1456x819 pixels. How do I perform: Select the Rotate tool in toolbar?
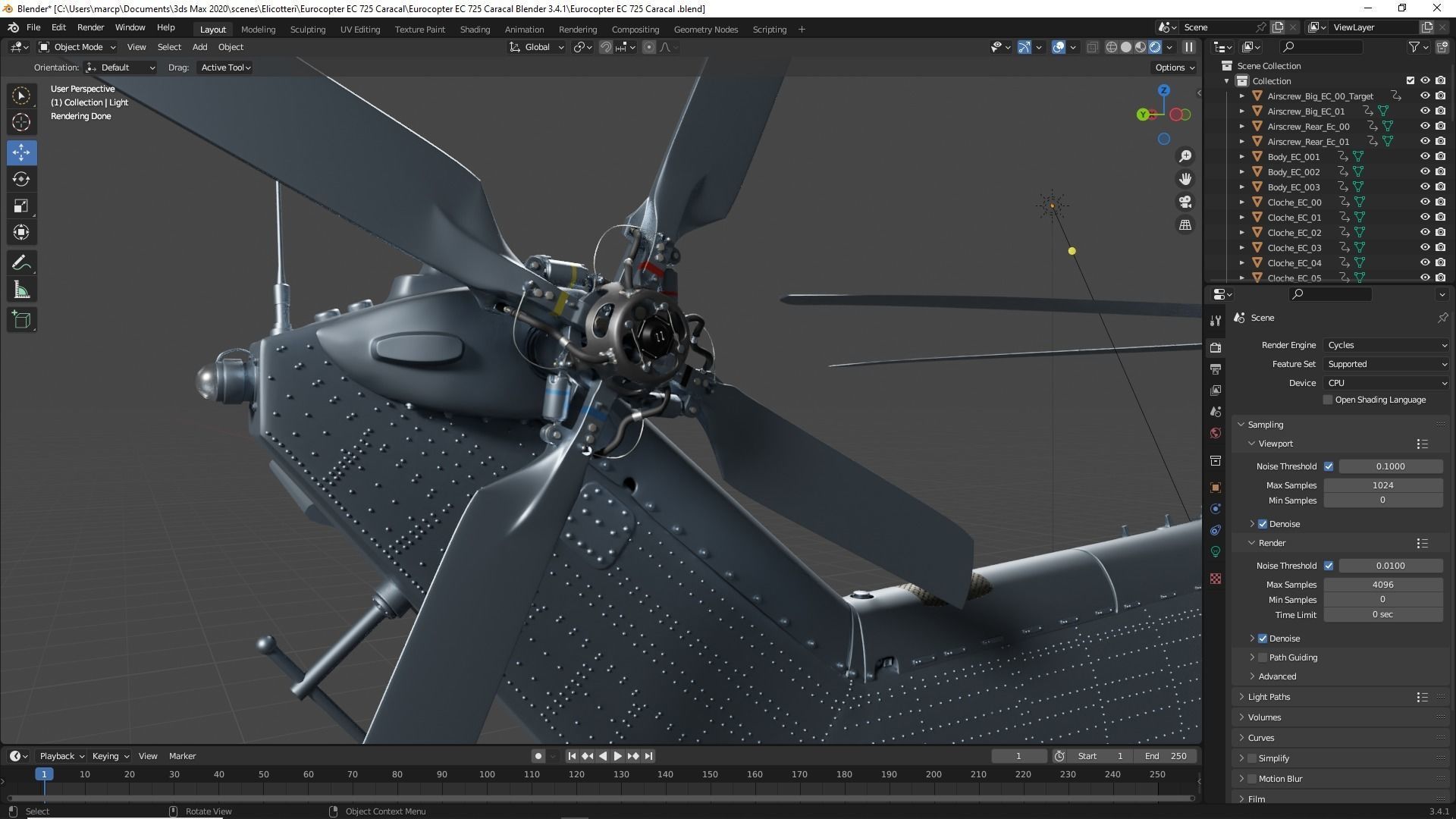click(x=21, y=179)
